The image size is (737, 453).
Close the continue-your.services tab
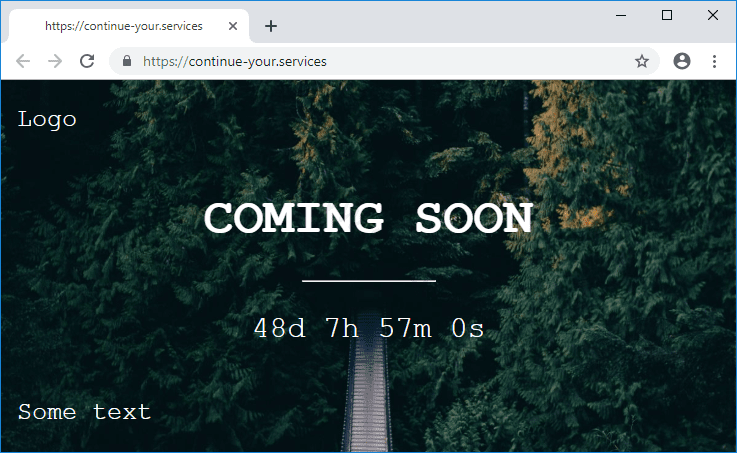click(x=233, y=26)
